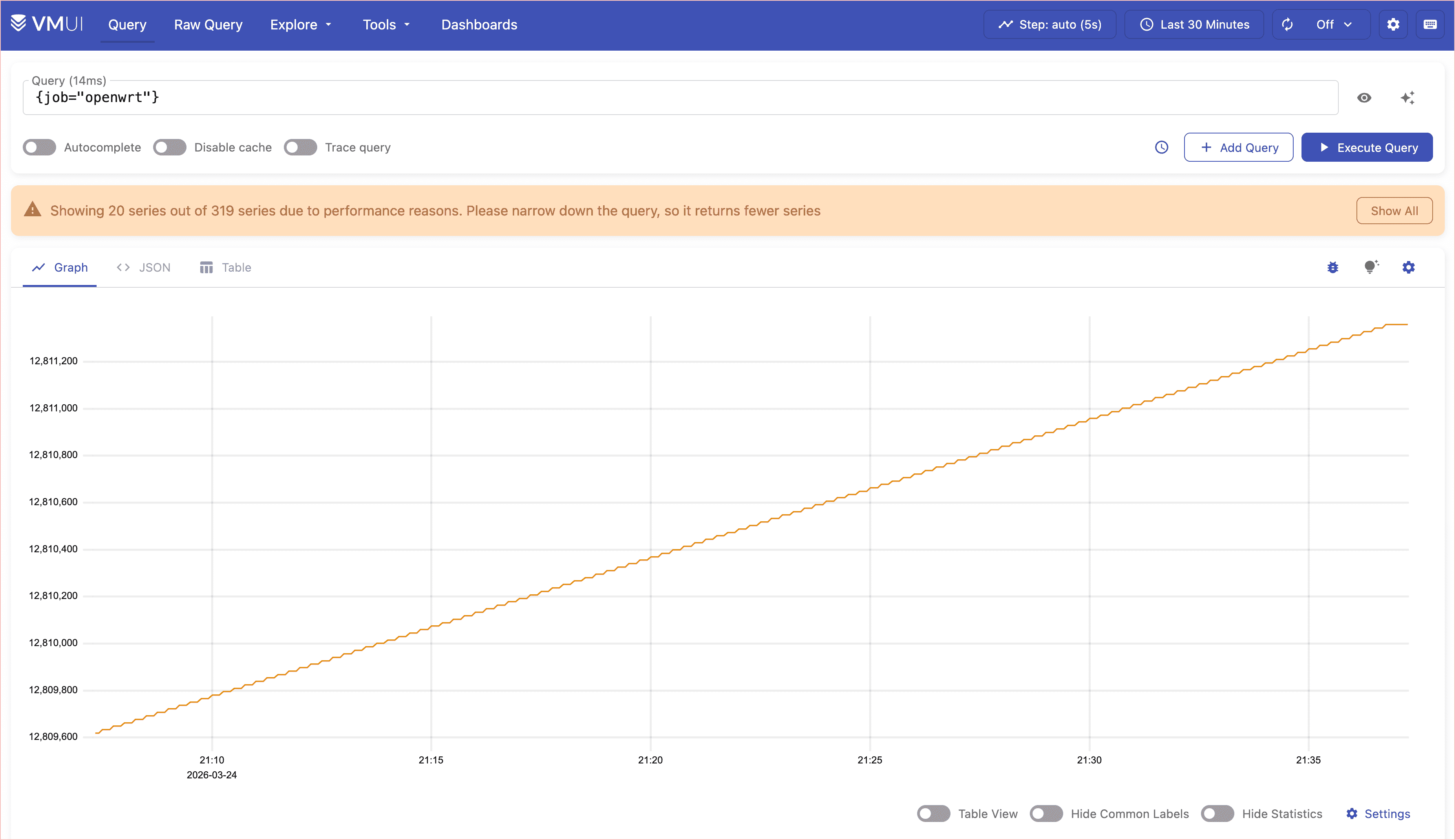Open the bug report icon above the graph

point(1332,267)
